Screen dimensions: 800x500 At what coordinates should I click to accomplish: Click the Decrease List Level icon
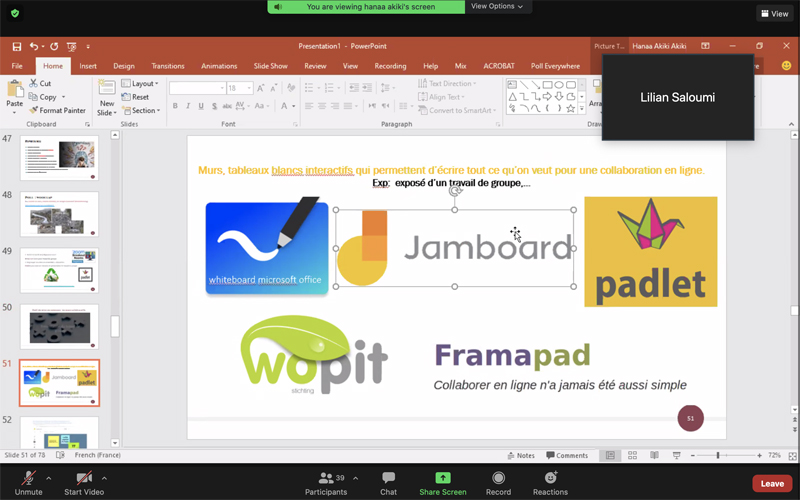(x=354, y=88)
